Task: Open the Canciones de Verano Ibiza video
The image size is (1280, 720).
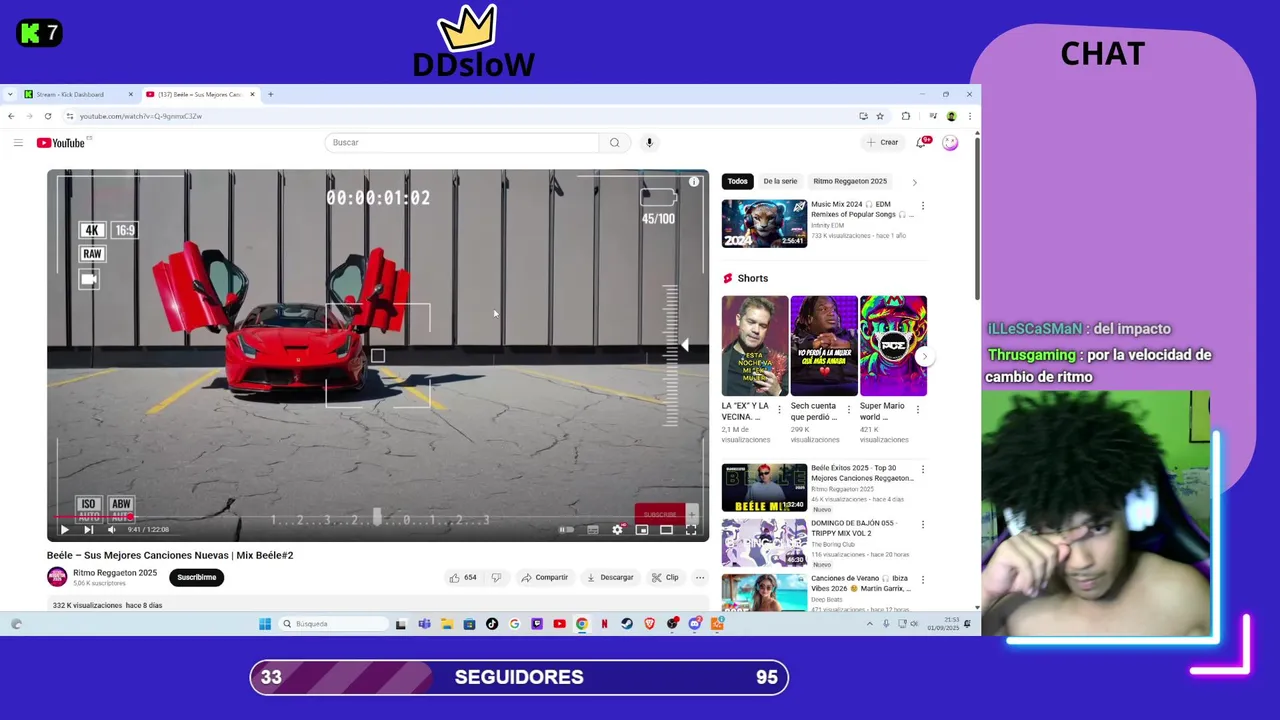Action: click(x=764, y=592)
